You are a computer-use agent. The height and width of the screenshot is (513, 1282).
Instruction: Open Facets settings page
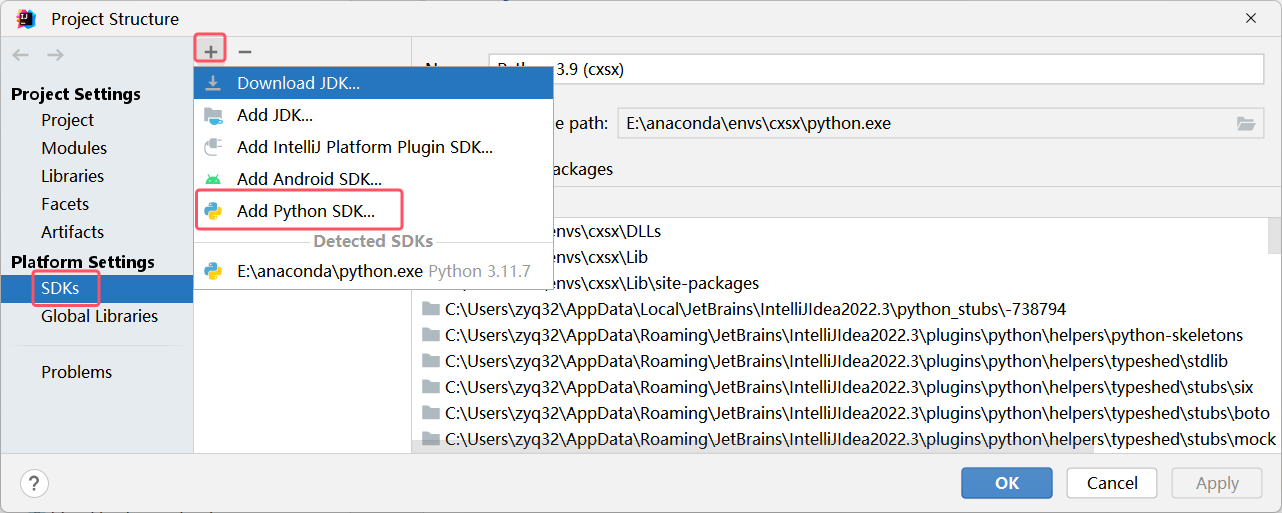pos(65,204)
